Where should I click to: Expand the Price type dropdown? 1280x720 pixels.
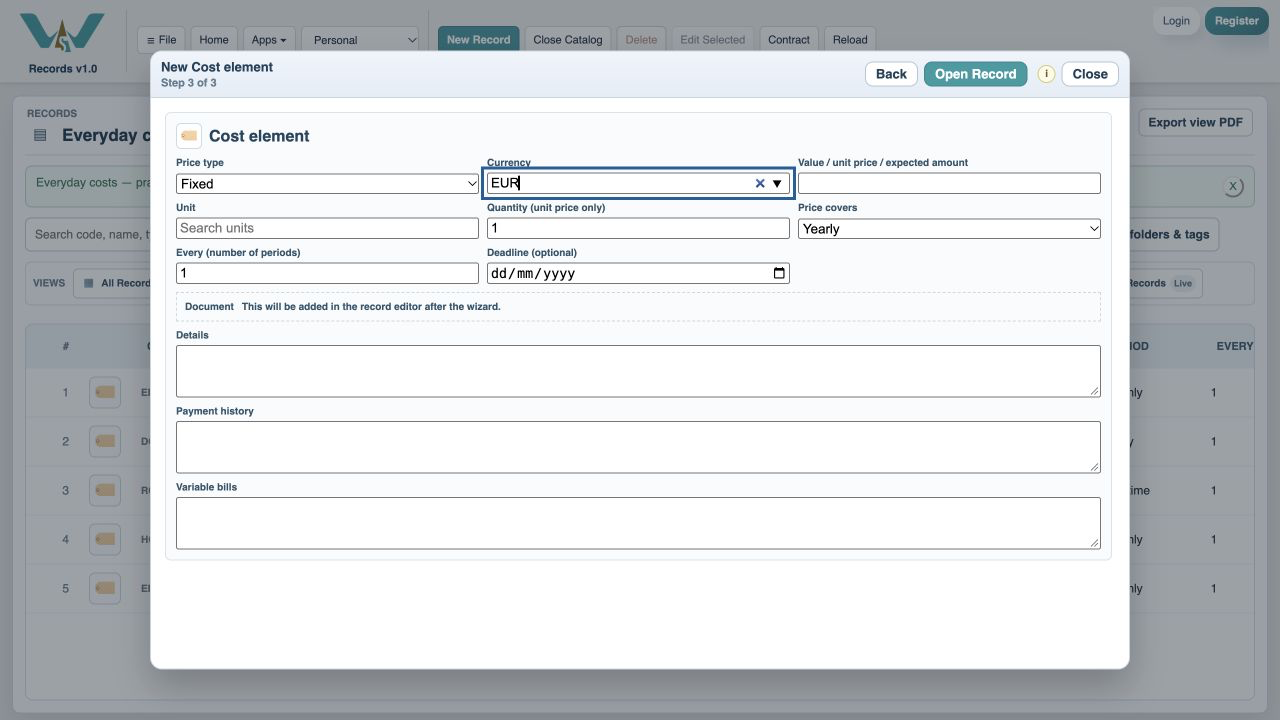pos(328,184)
